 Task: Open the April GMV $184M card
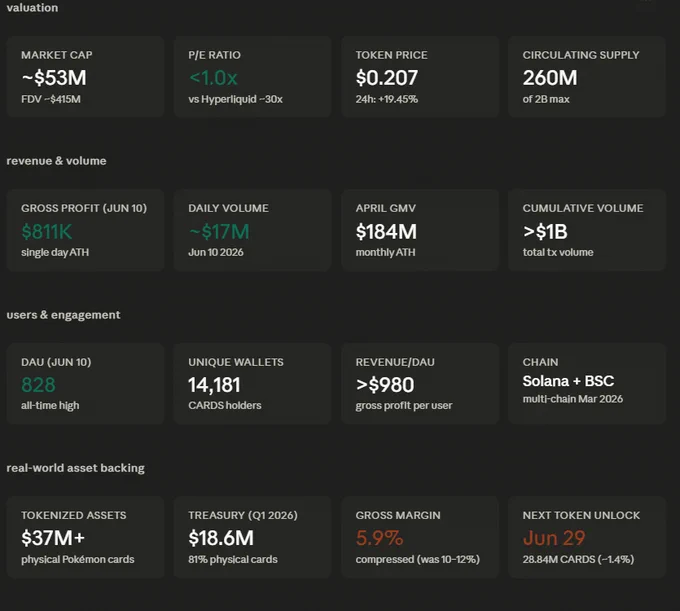[x=420, y=230]
